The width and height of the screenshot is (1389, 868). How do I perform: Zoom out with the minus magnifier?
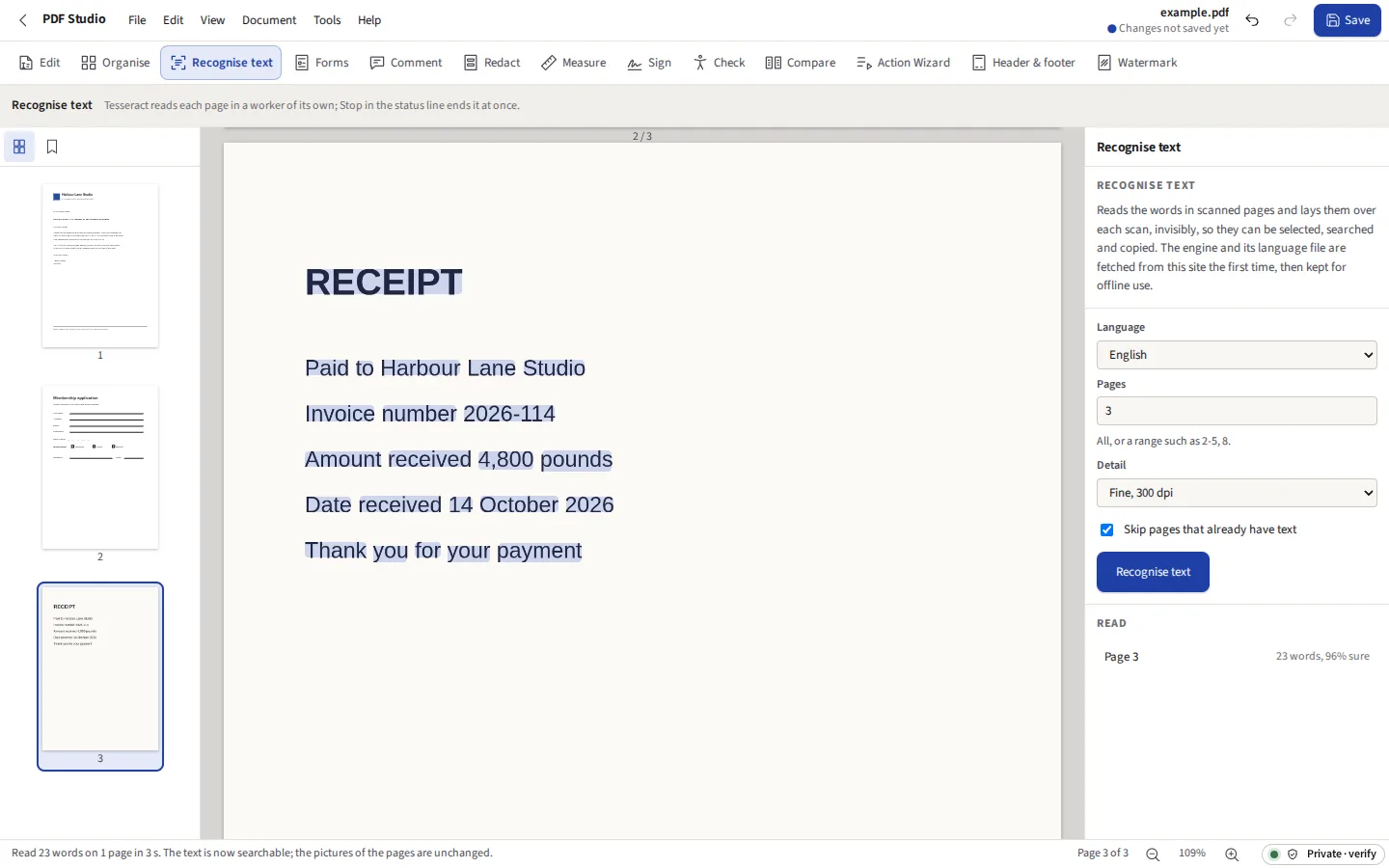pyautogui.click(x=1152, y=854)
